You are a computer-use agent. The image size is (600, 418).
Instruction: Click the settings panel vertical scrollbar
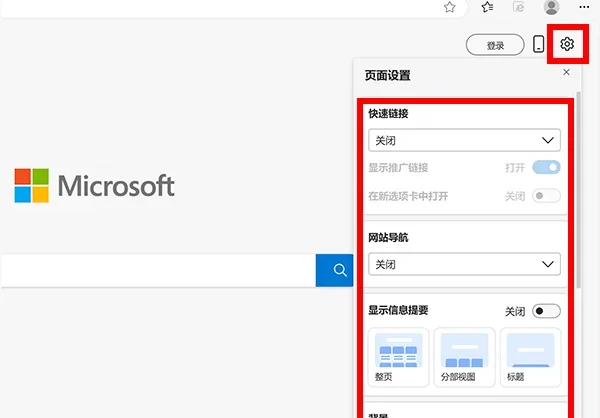[x=579, y=189]
